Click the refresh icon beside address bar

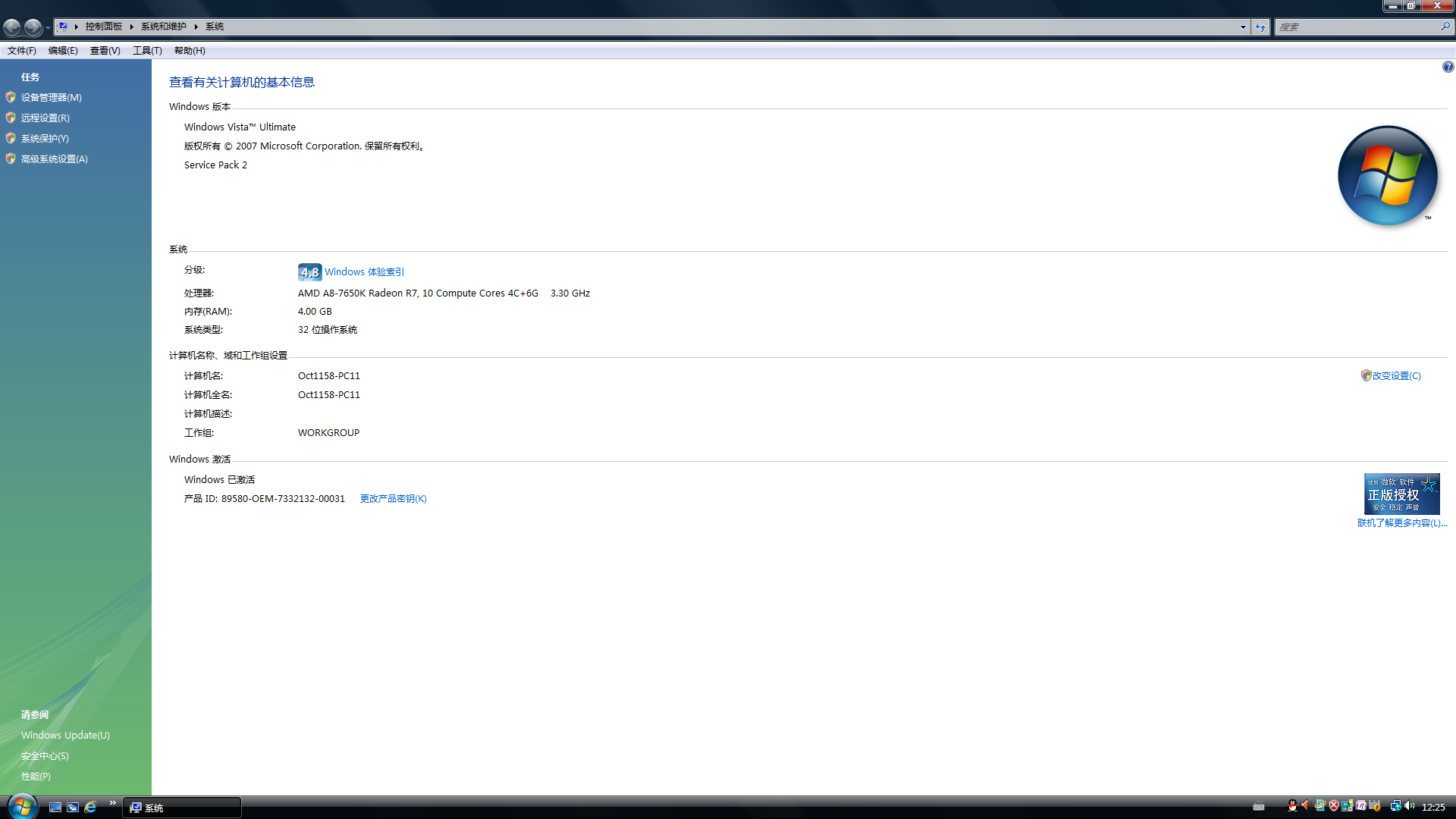coord(1260,27)
